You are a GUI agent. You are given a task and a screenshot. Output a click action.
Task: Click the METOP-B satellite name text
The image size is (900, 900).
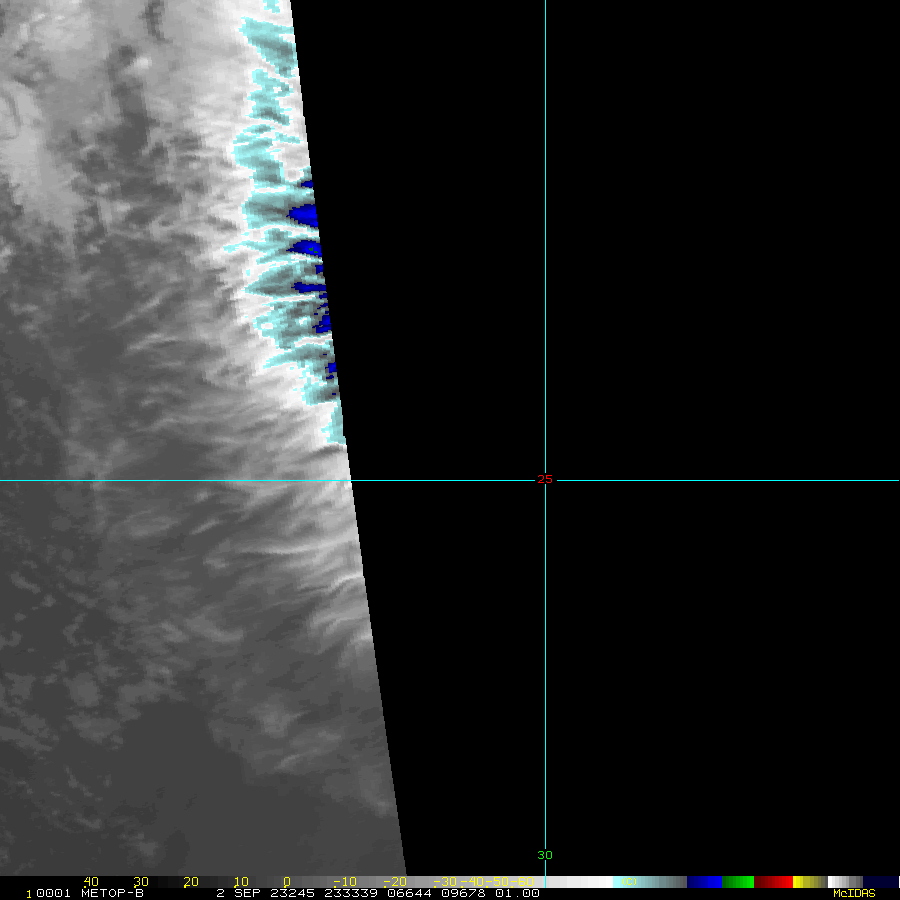coord(112,893)
